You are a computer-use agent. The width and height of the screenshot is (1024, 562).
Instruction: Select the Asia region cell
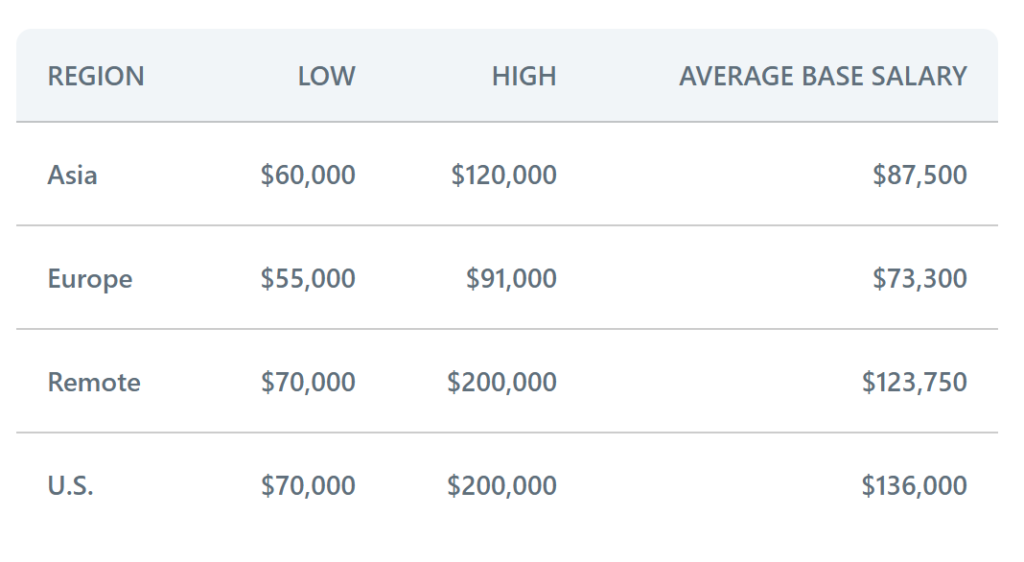click(73, 175)
